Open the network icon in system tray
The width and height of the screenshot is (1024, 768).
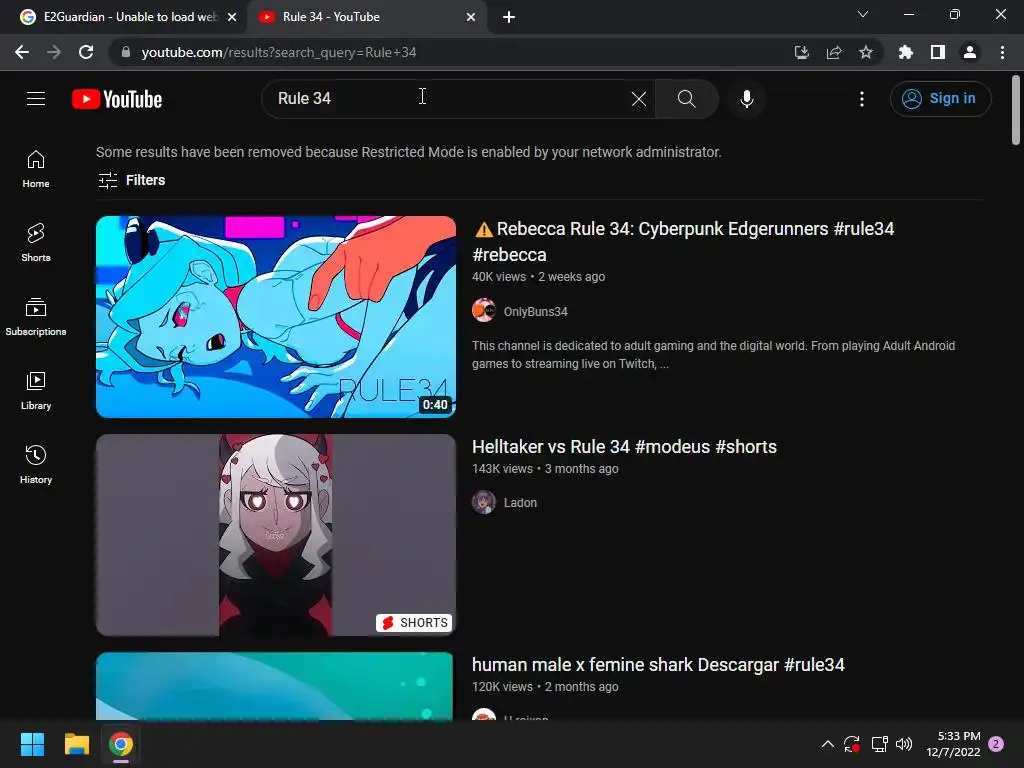coord(879,744)
